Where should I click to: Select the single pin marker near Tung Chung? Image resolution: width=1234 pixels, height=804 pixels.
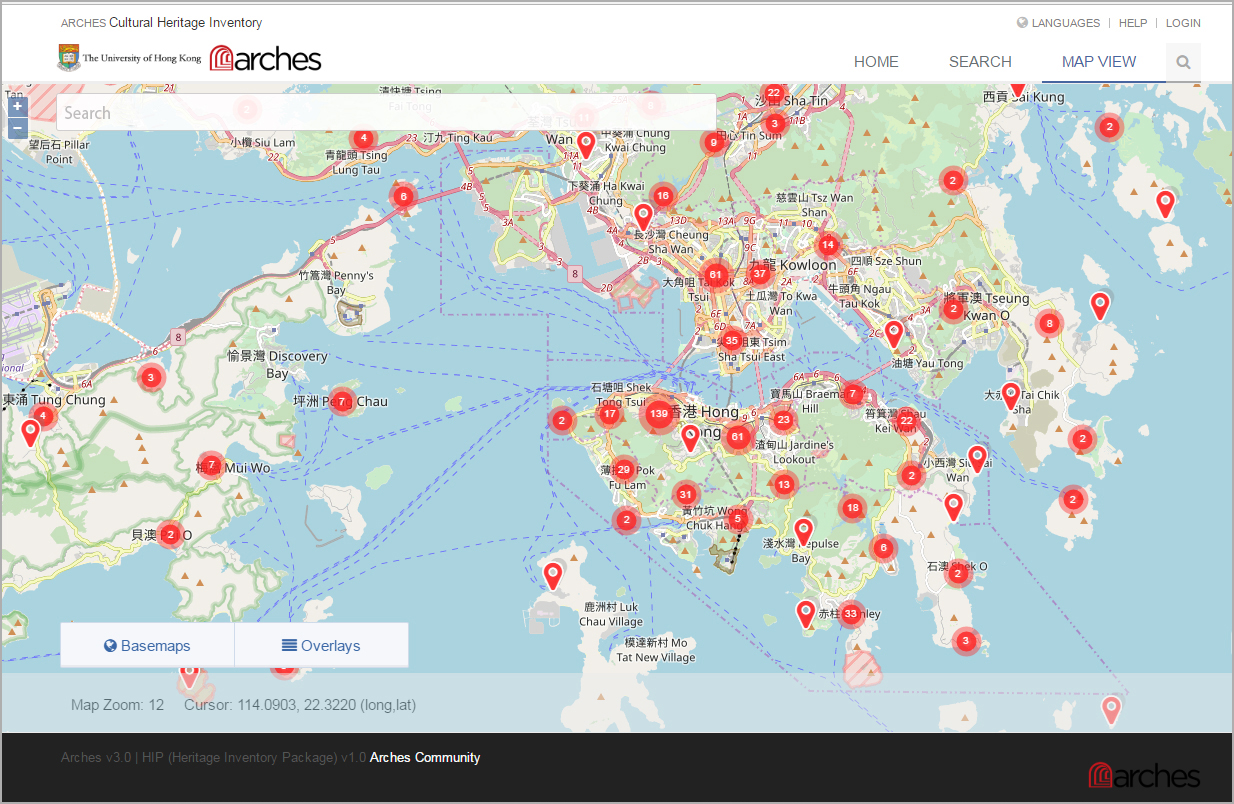coord(31,432)
